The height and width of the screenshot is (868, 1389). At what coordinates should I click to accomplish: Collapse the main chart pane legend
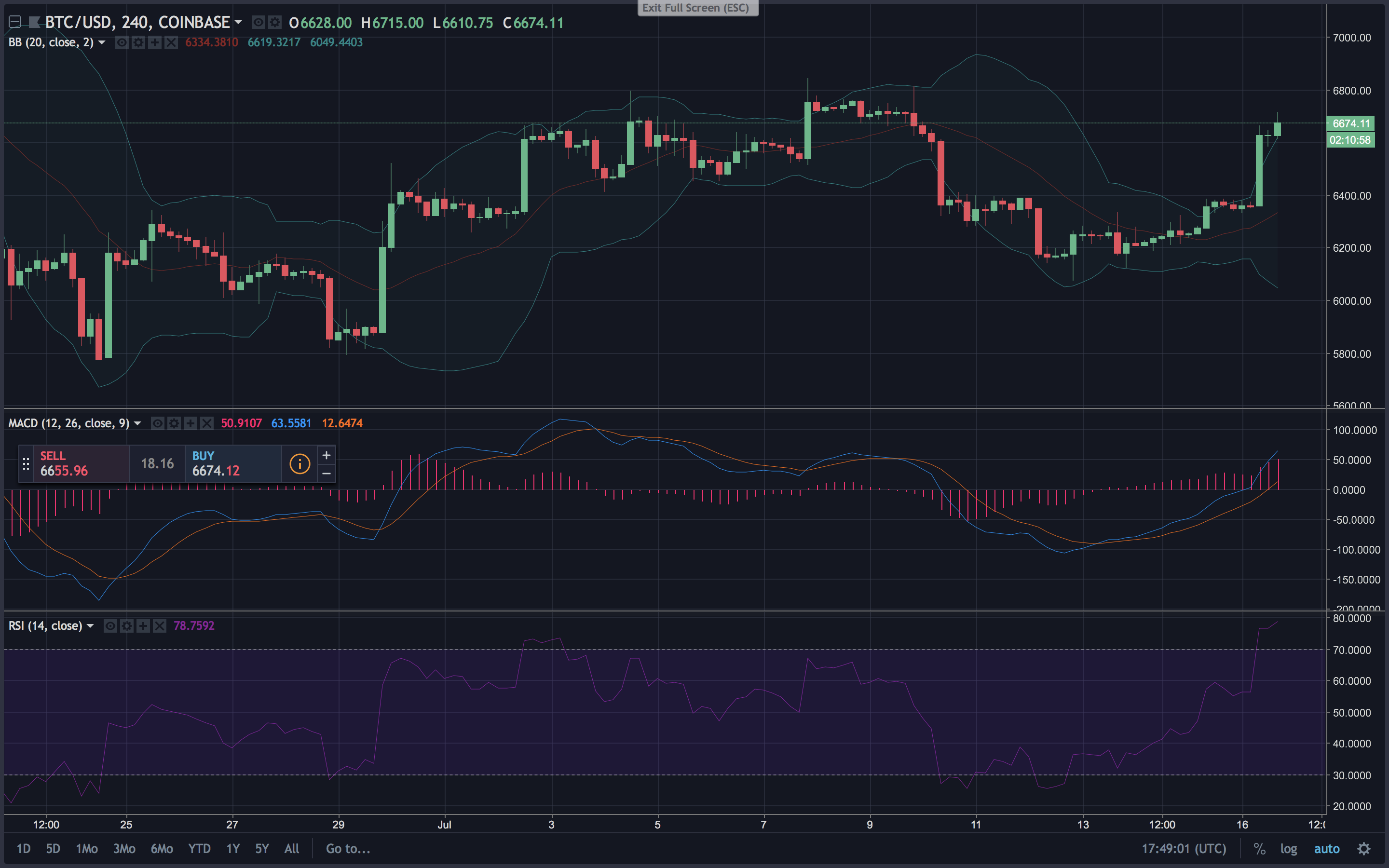15,22
